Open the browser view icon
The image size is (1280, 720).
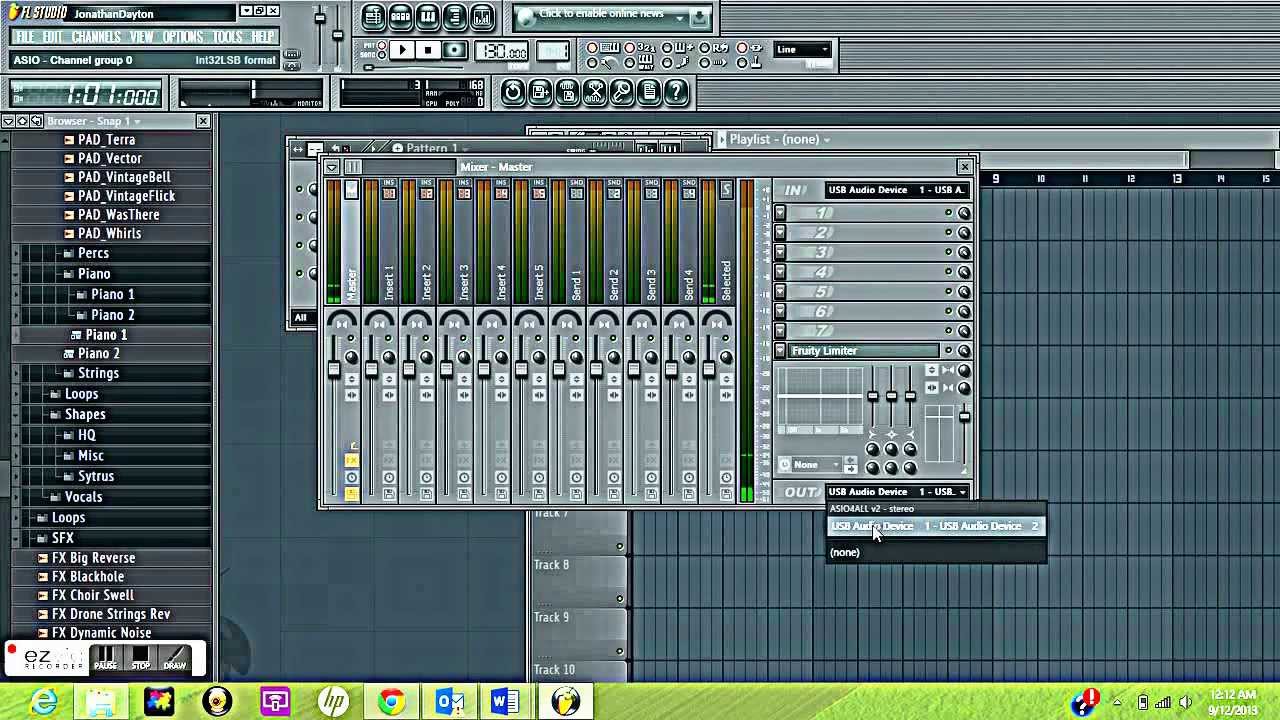[454, 16]
